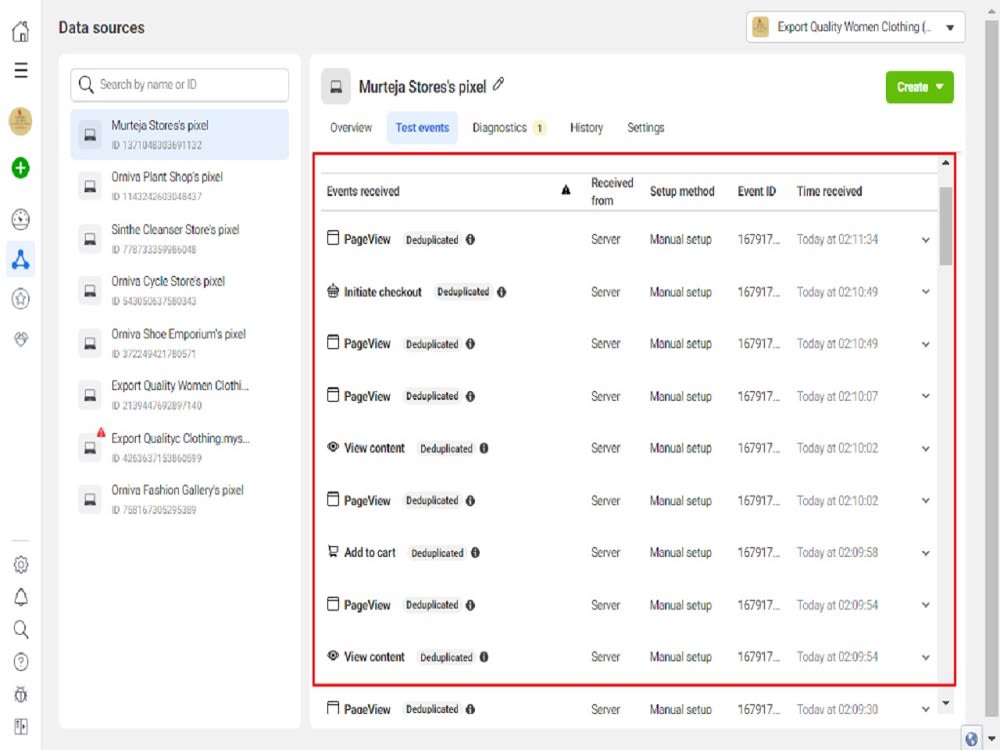Click the Add to cart event icon
Viewport: 1000px width, 750px height.
[333, 552]
